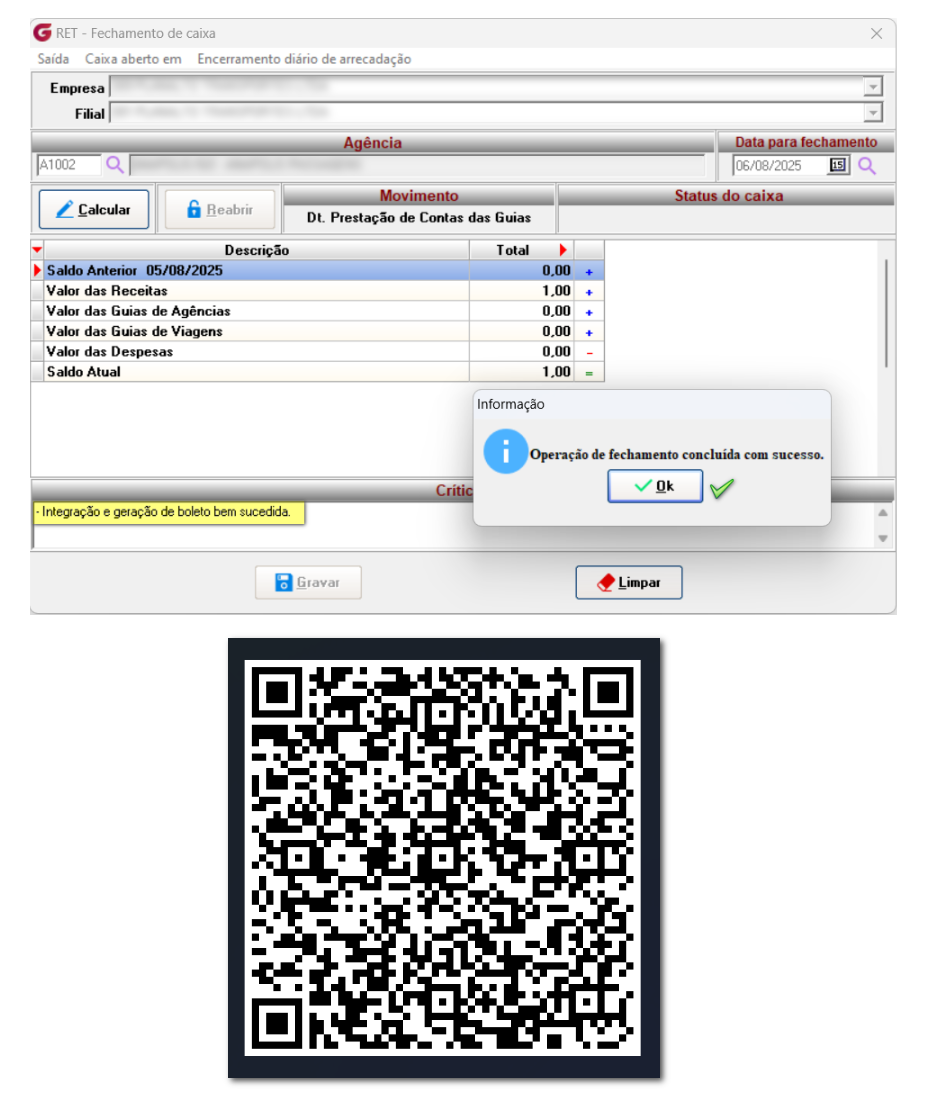Click plus sign in Valor das Receitas row
Image resolution: width=927 pixels, height=1115 pixels.
(589, 292)
